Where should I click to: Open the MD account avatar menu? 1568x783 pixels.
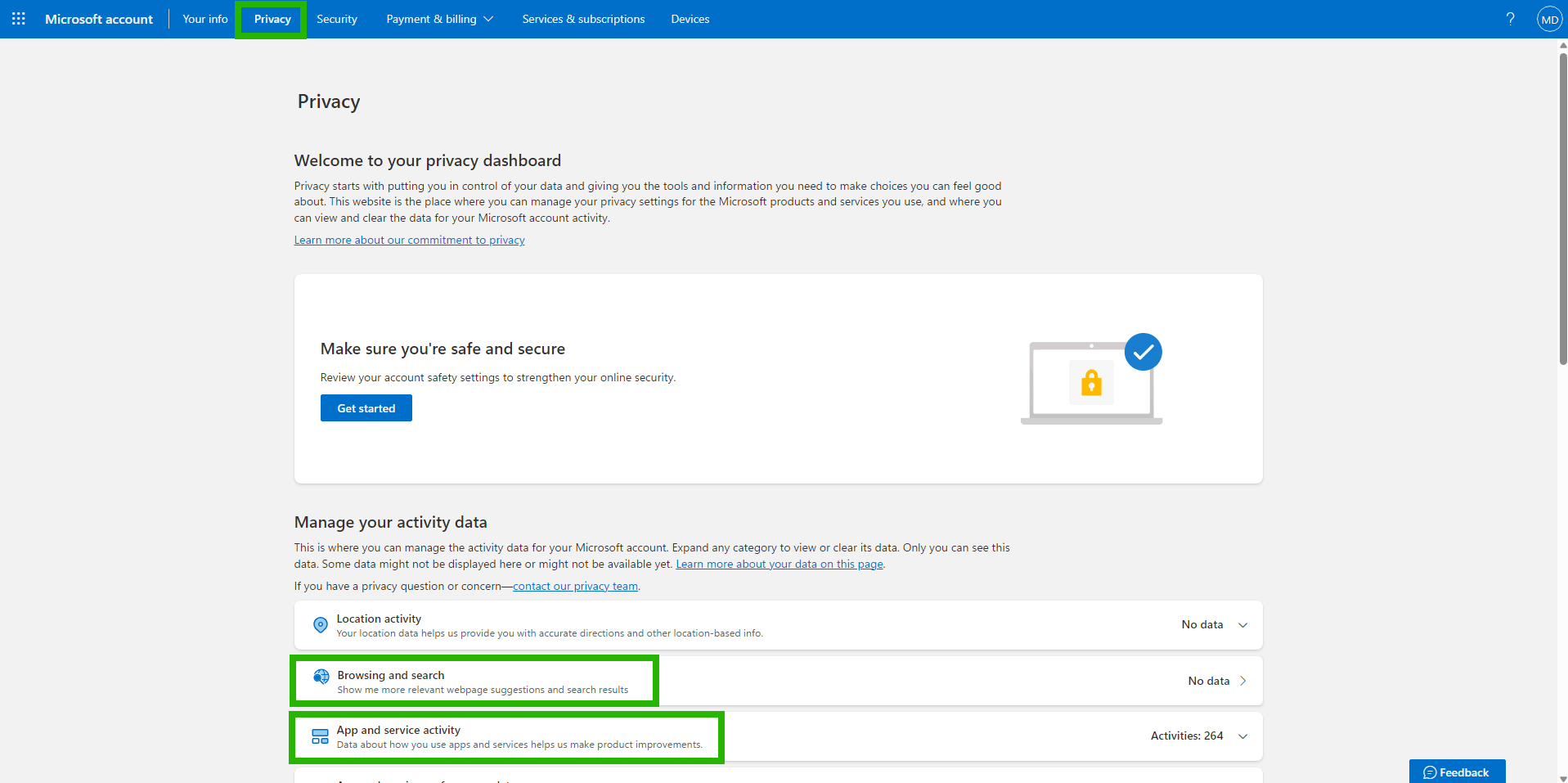(1549, 19)
